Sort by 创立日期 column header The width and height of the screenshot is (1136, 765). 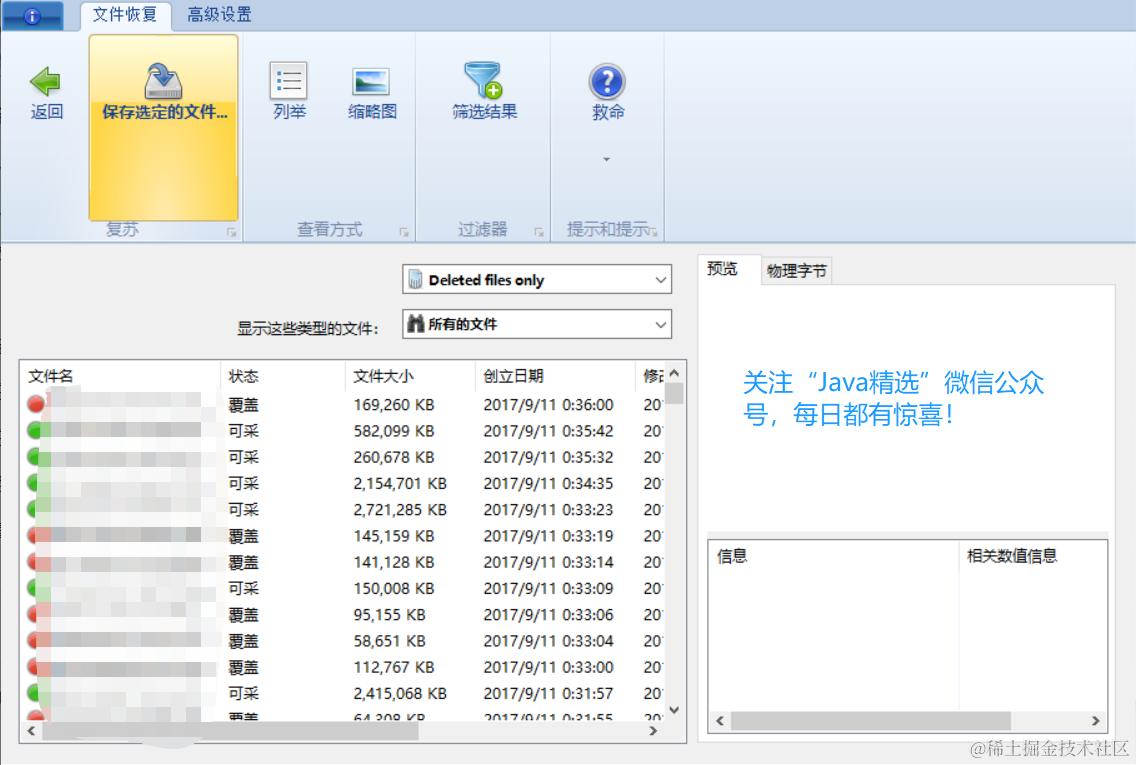coord(555,376)
